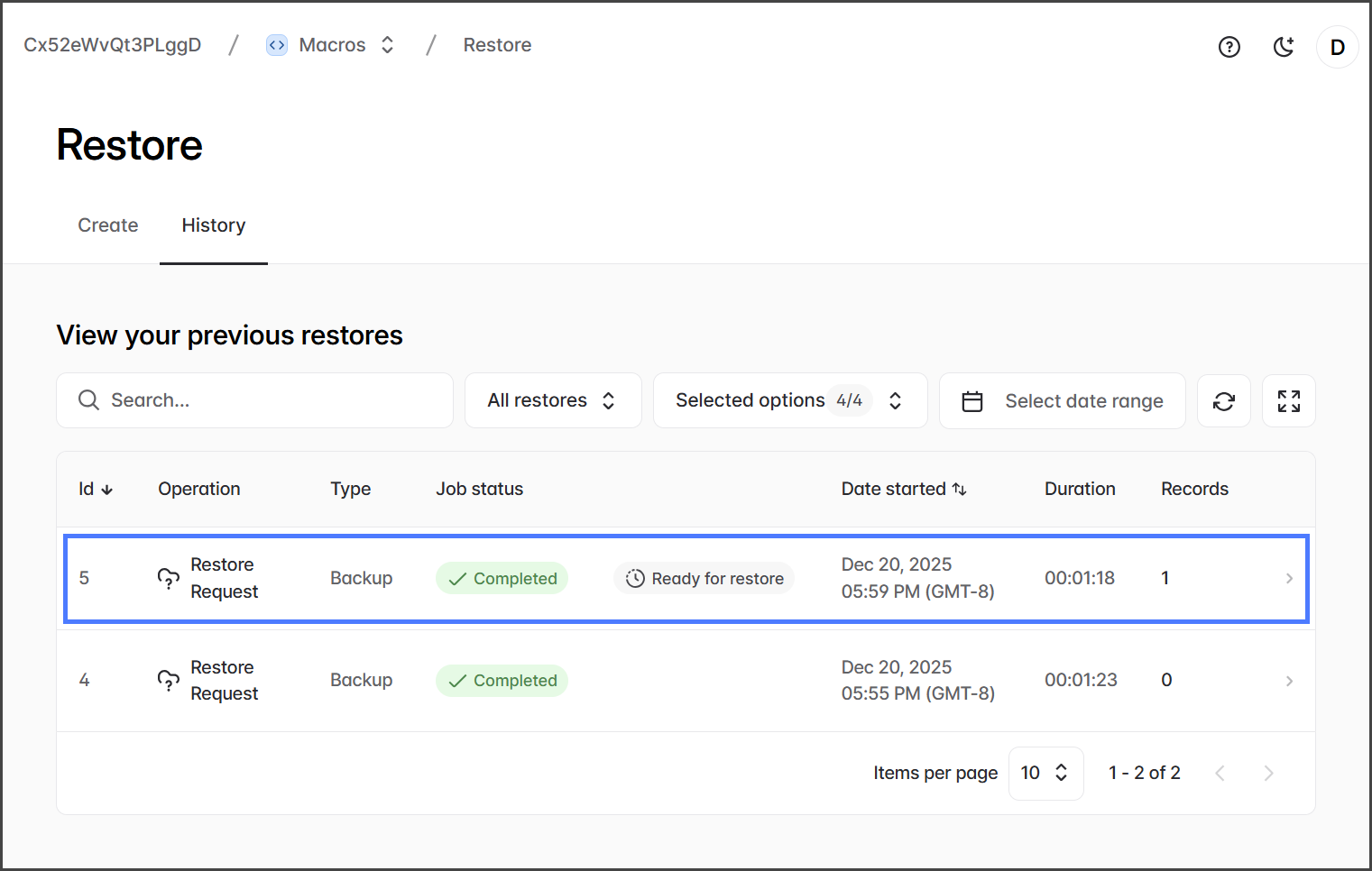The width and height of the screenshot is (1372, 871).
Task: Switch to the Create tab
Action: 108,225
